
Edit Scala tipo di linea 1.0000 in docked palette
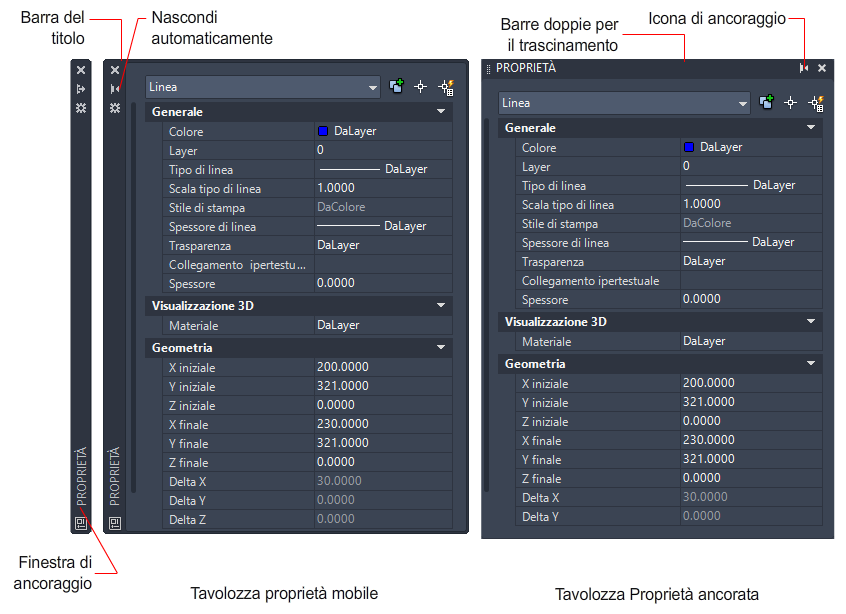[x=751, y=204]
